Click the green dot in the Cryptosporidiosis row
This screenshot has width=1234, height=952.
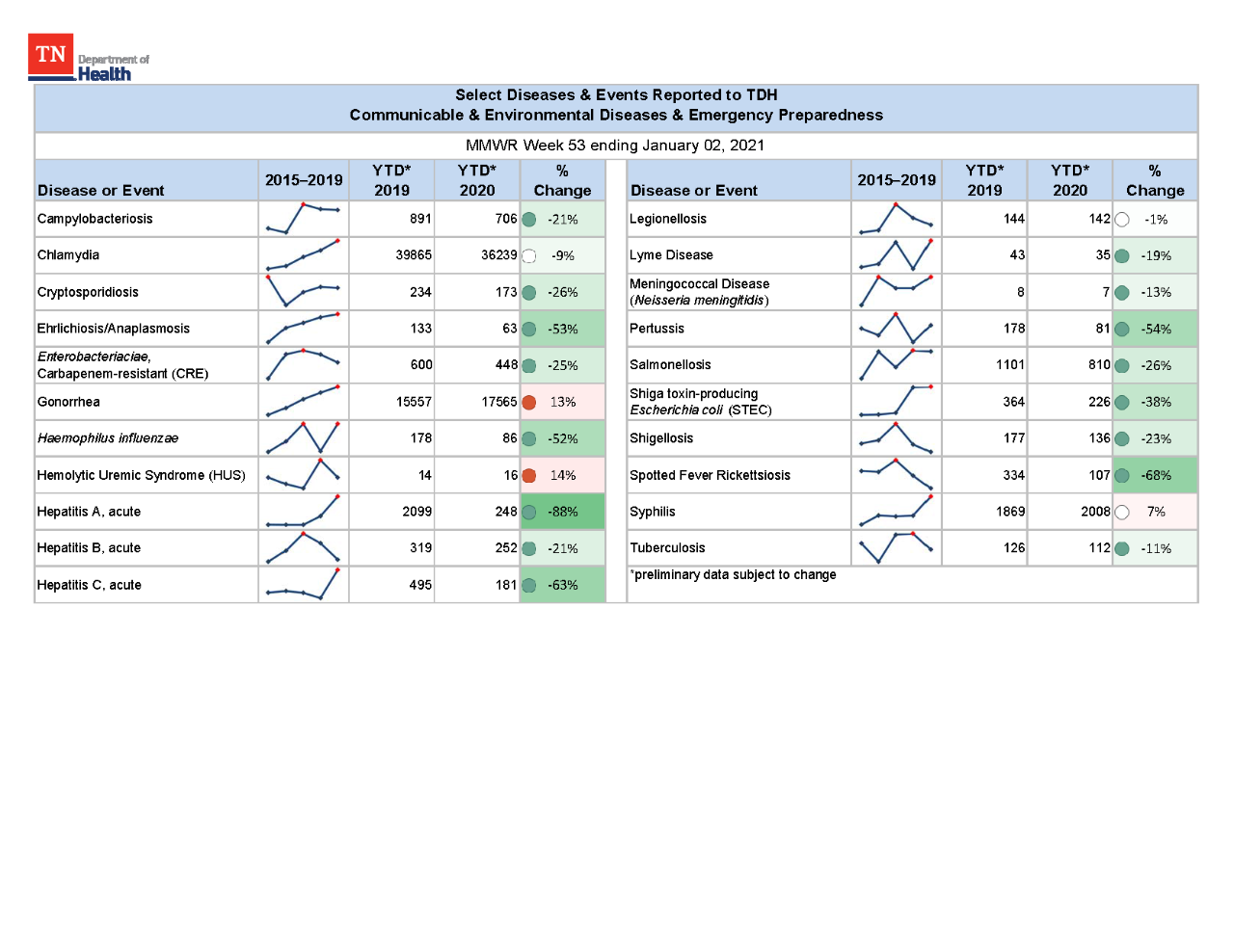pos(529,293)
